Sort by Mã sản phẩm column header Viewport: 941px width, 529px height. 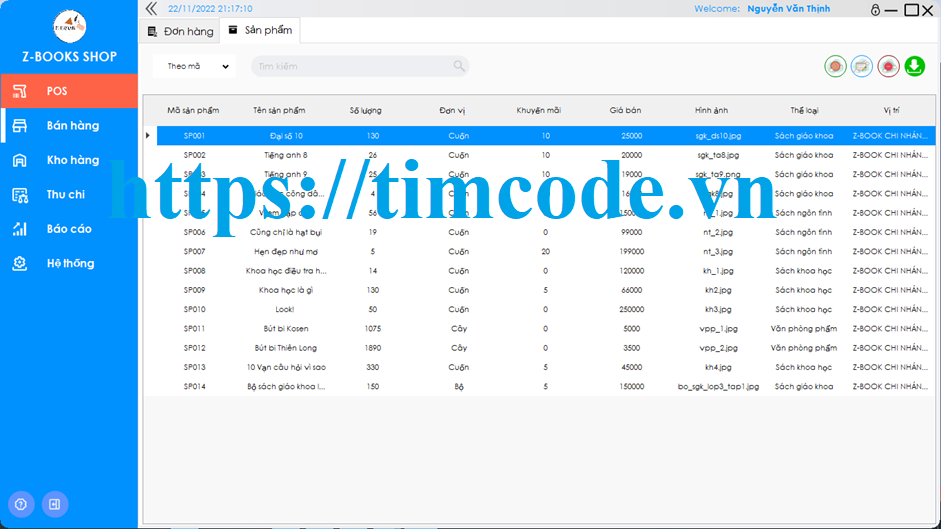193,110
